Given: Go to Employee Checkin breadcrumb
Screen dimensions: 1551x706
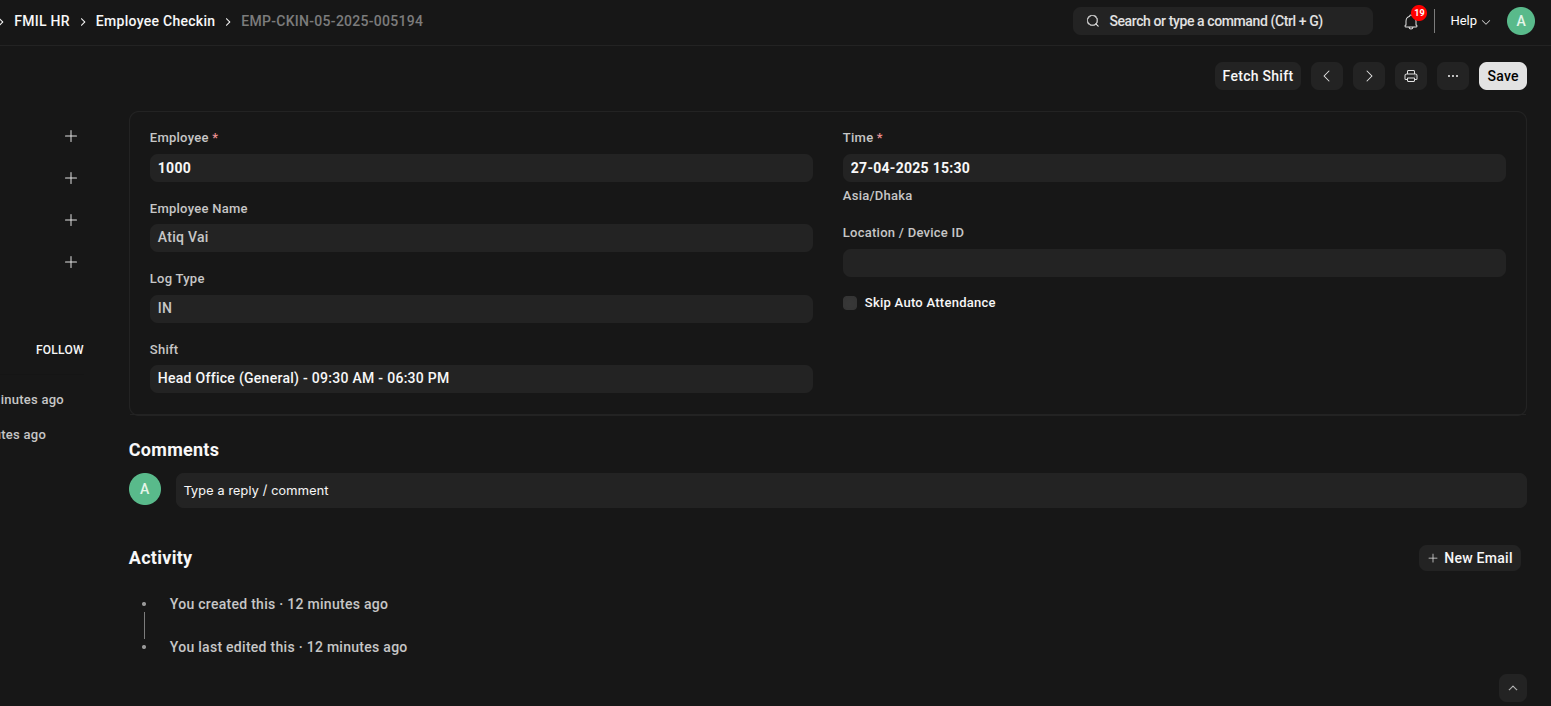Looking at the screenshot, I should [x=155, y=21].
